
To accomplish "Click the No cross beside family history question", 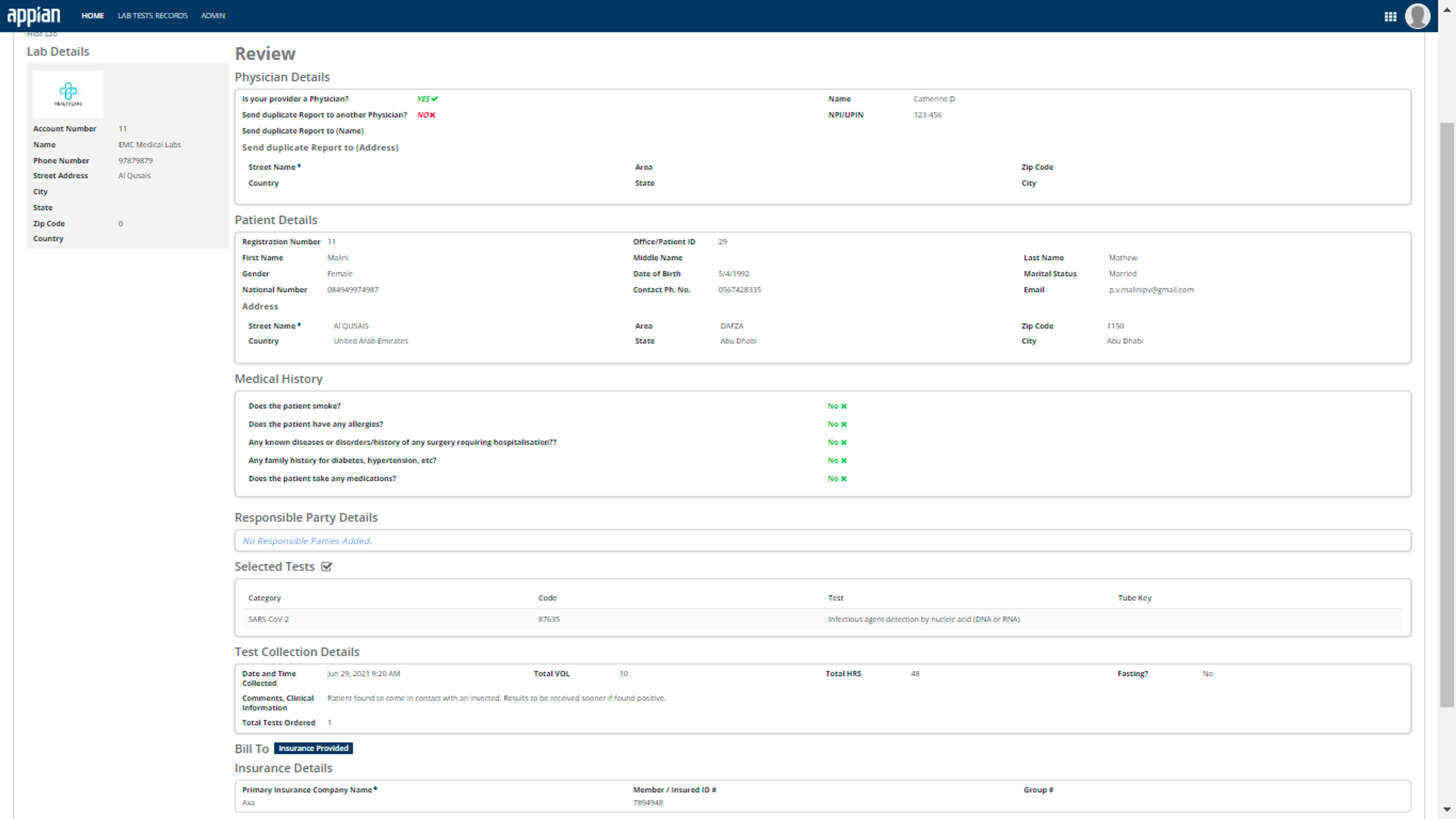I will click(844, 461).
